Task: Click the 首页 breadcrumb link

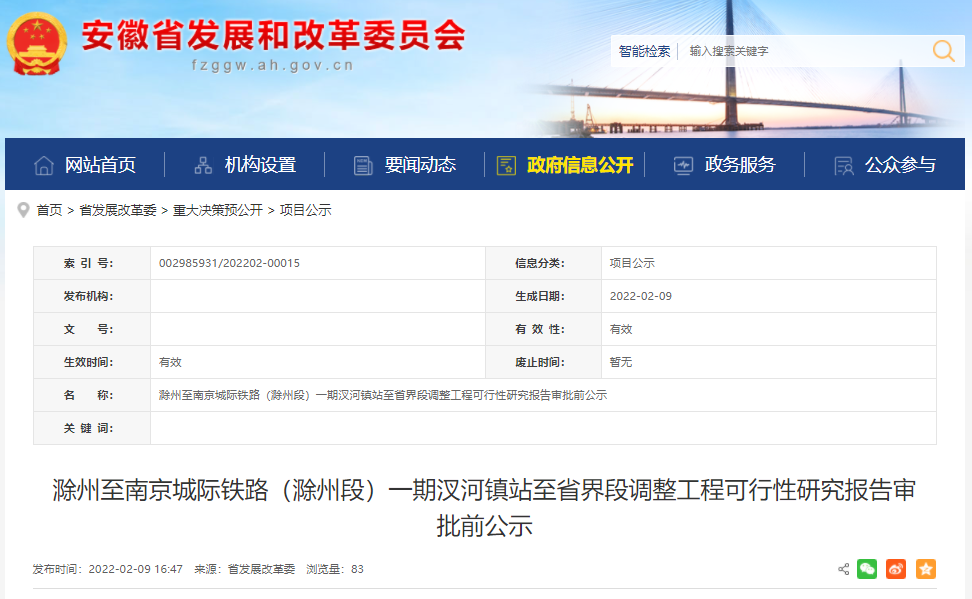Action: pos(50,210)
